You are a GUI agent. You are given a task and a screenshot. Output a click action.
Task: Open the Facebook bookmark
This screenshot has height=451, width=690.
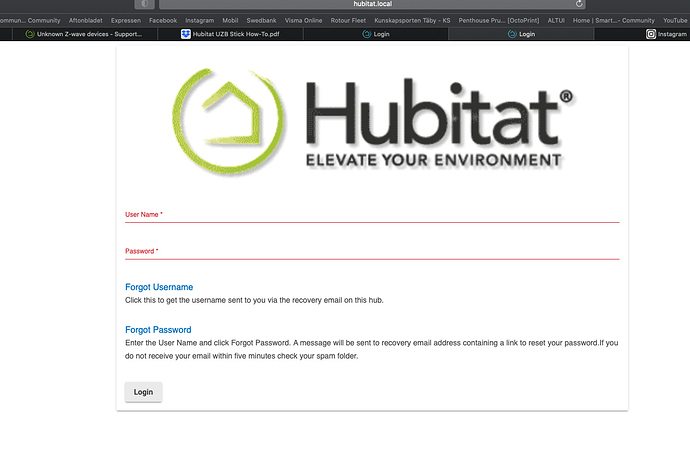pyautogui.click(x=163, y=20)
